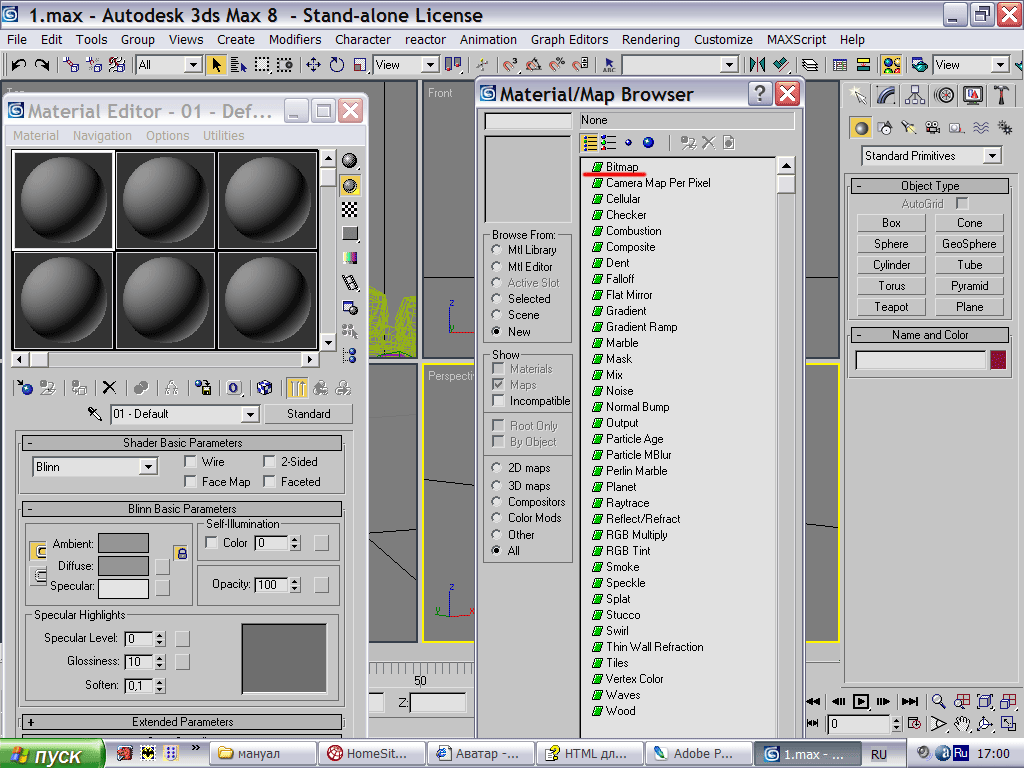Open the Standard Primitives dropdown
Screen dimensions: 1024x768
pos(993,155)
